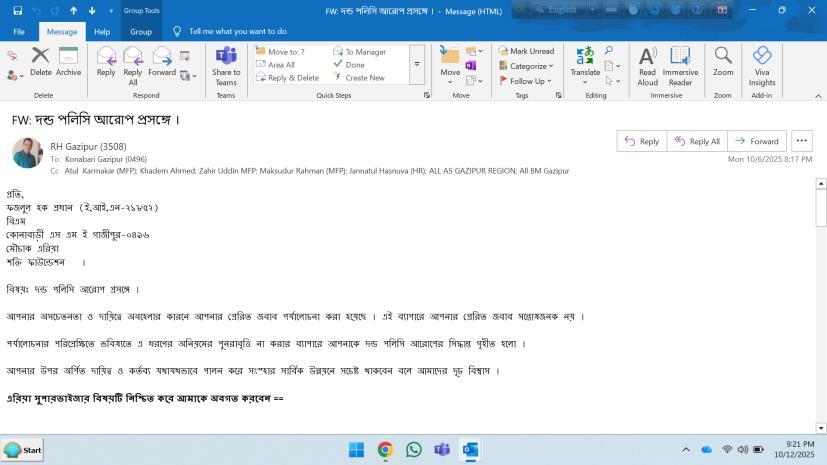Delete this email message

[x=41, y=60]
